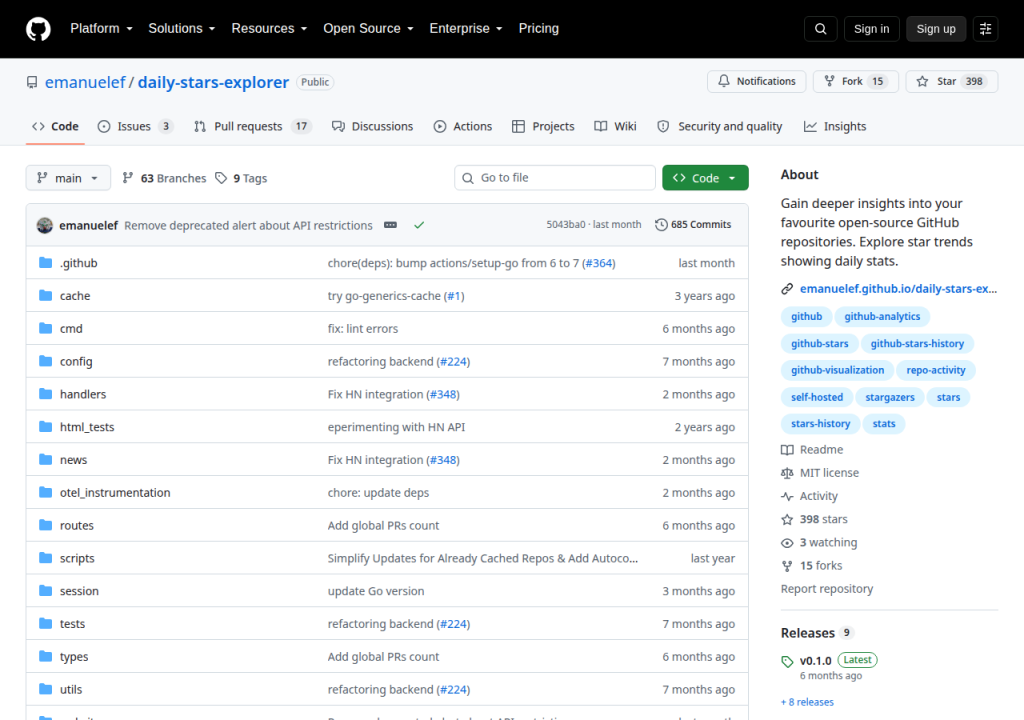Click the tag icon beside v0.1.0 release
The height and width of the screenshot is (720, 1024).
pyautogui.click(x=787, y=661)
